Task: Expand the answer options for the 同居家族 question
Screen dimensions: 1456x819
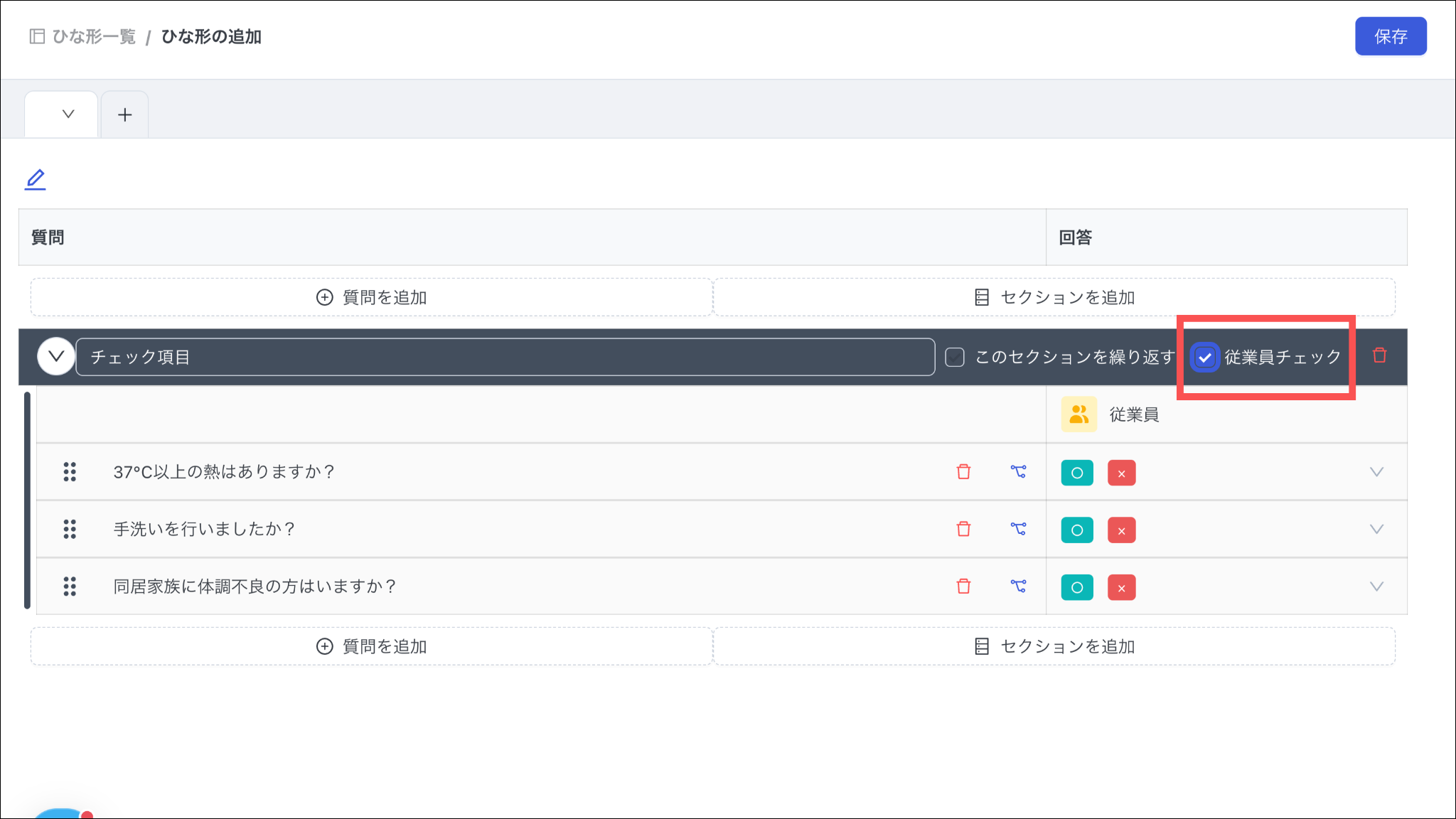Action: 1376,587
